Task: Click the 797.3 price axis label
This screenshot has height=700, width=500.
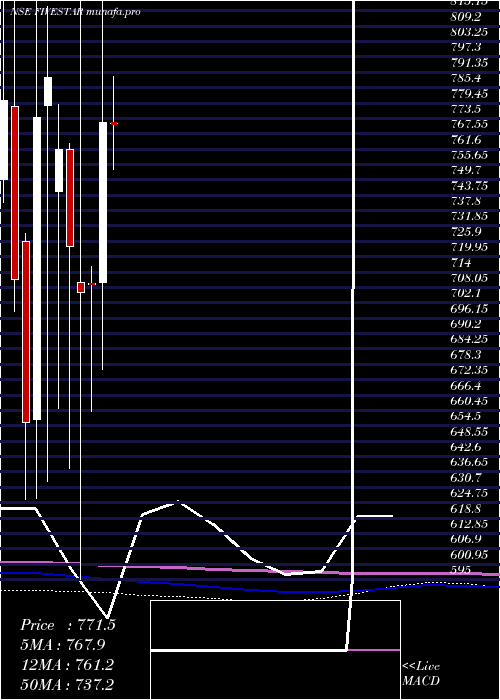Action: (466, 47)
